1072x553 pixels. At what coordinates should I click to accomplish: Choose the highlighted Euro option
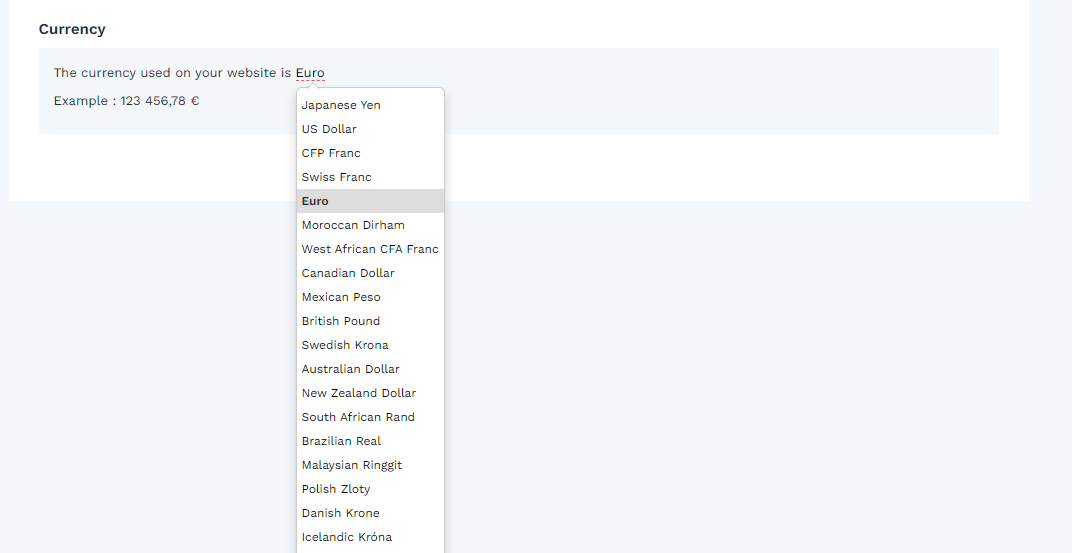click(370, 201)
